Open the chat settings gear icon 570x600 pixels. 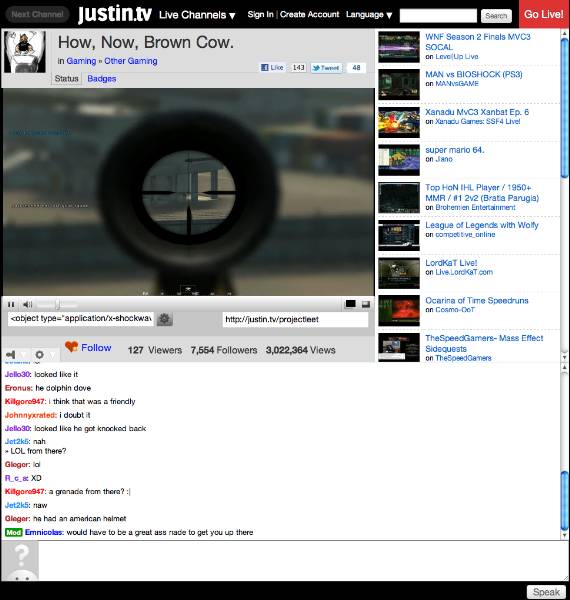pos(39,355)
